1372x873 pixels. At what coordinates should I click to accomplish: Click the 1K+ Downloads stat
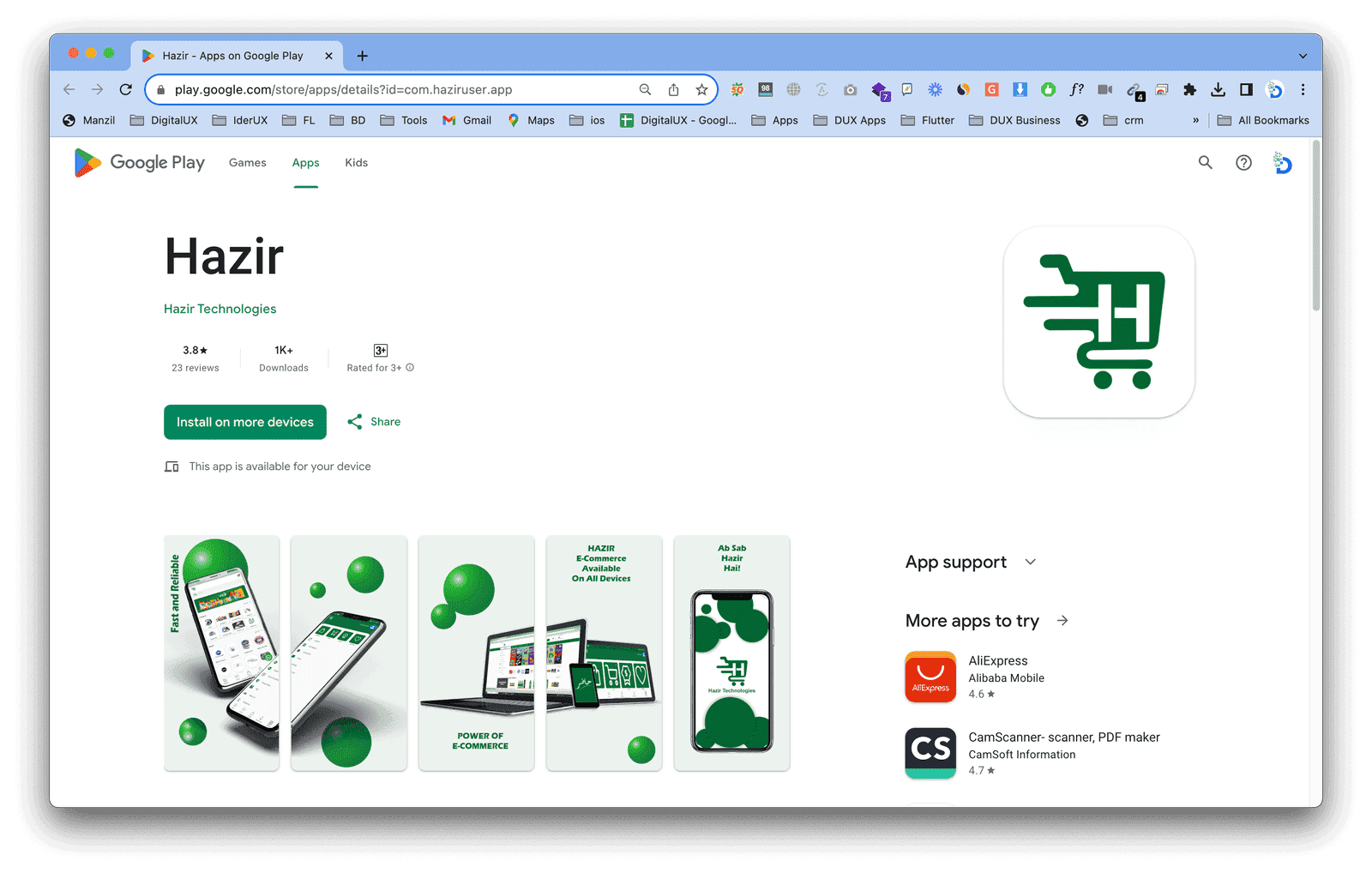click(284, 358)
